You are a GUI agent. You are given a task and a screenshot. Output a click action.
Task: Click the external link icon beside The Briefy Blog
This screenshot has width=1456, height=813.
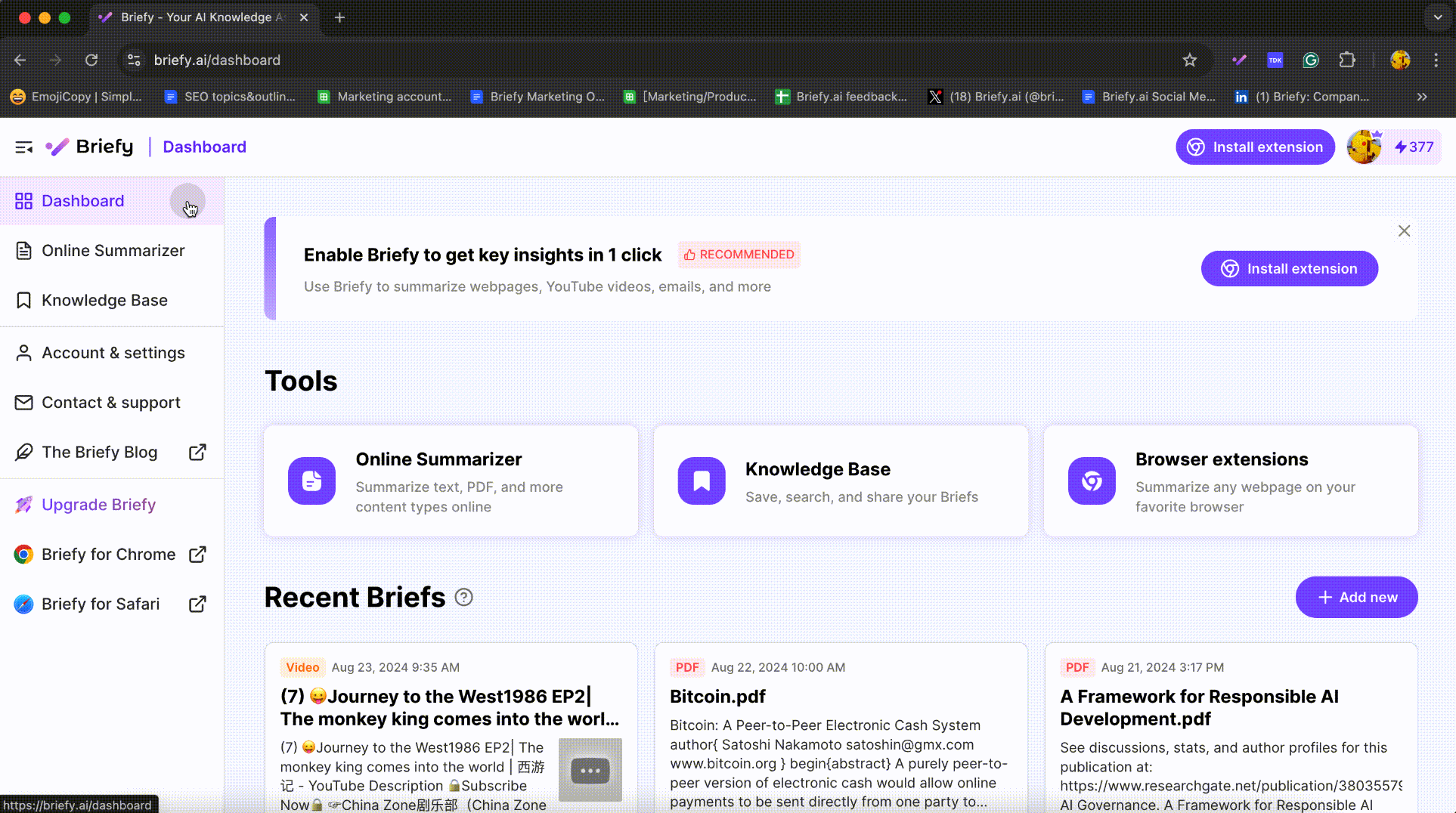pyautogui.click(x=197, y=452)
